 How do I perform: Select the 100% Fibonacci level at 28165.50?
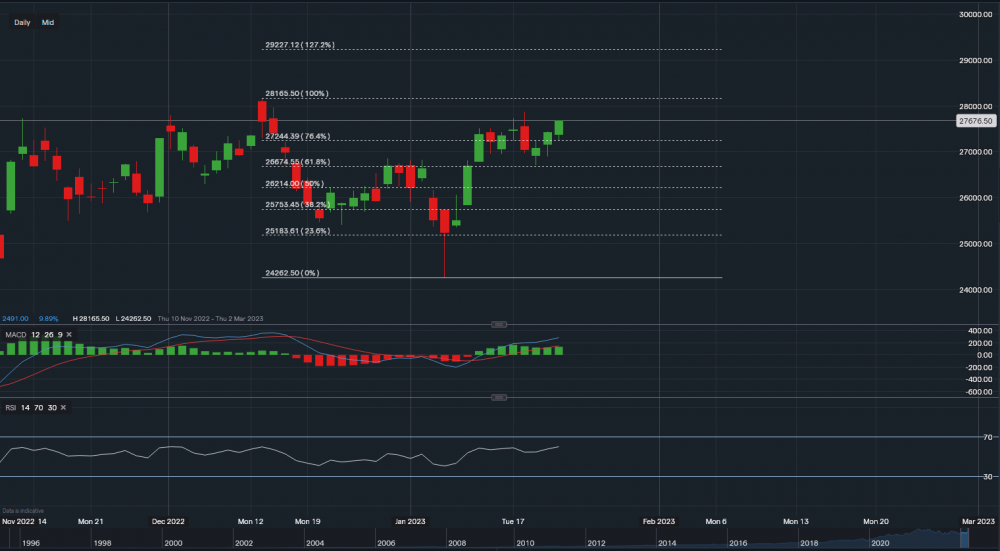(x=296, y=94)
